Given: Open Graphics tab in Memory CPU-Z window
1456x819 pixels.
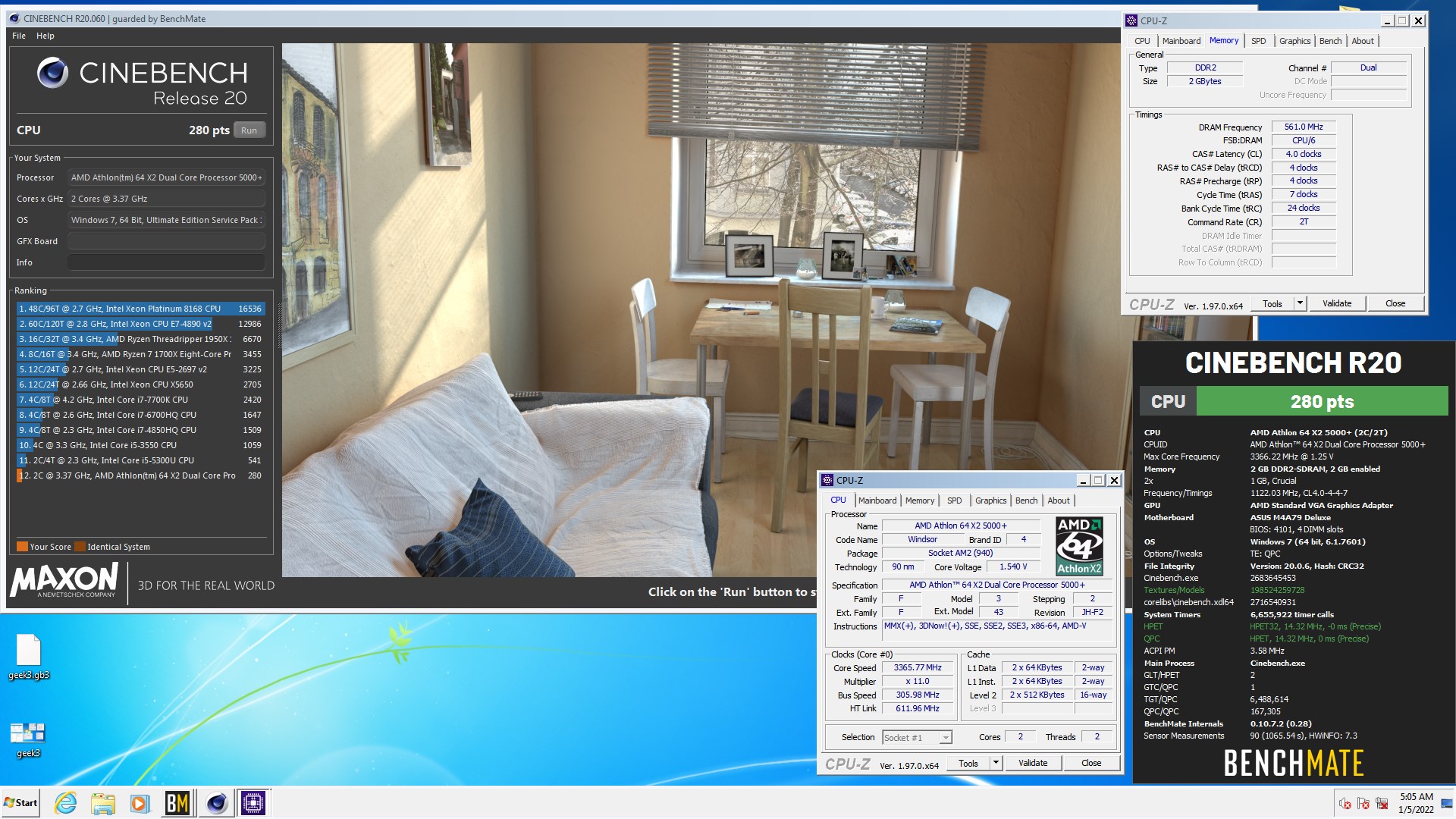Looking at the screenshot, I should (1294, 41).
